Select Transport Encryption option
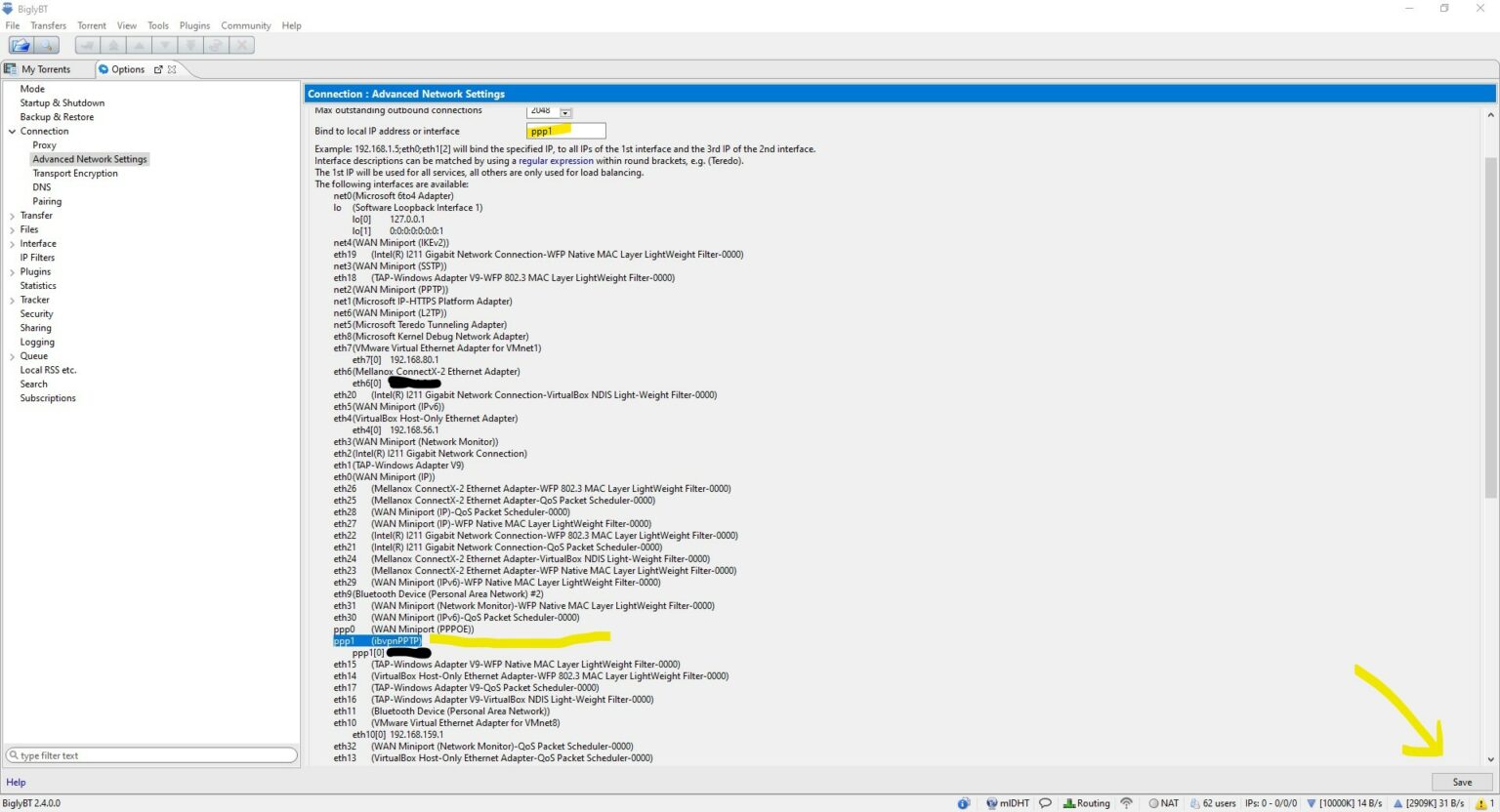 (75, 174)
